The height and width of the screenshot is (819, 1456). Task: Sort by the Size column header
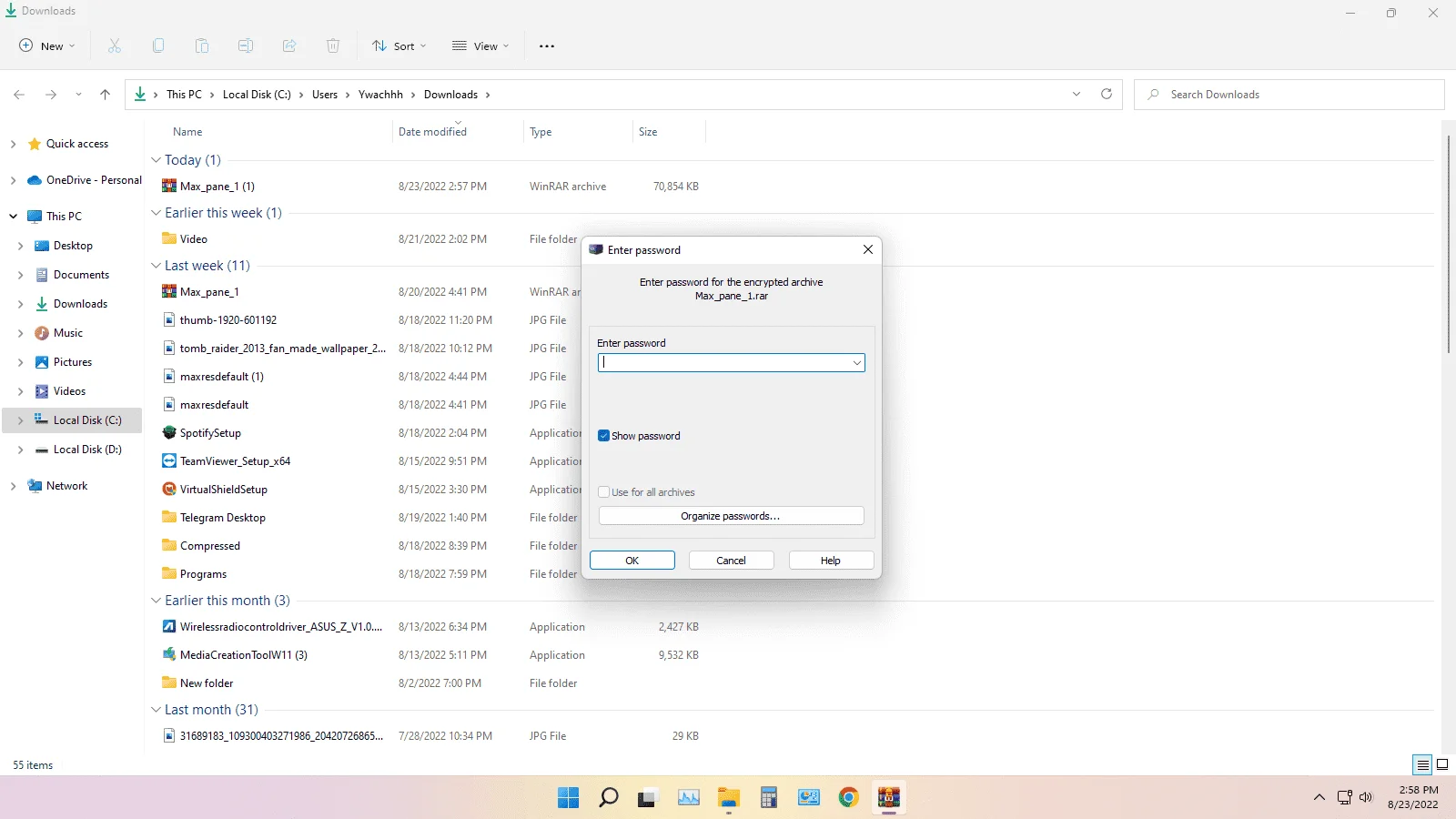tap(648, 132)
